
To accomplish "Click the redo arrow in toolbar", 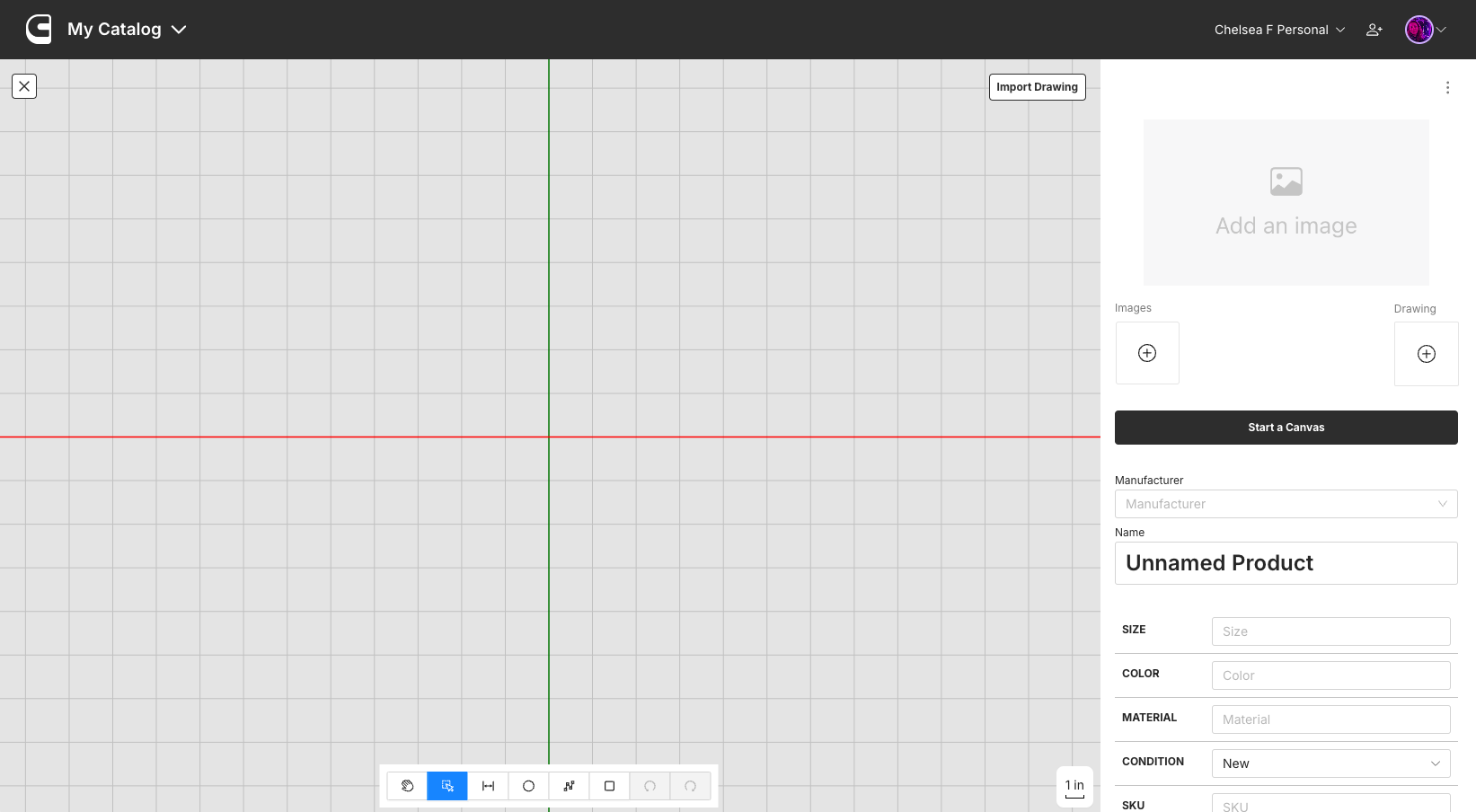I will (690, 786).
